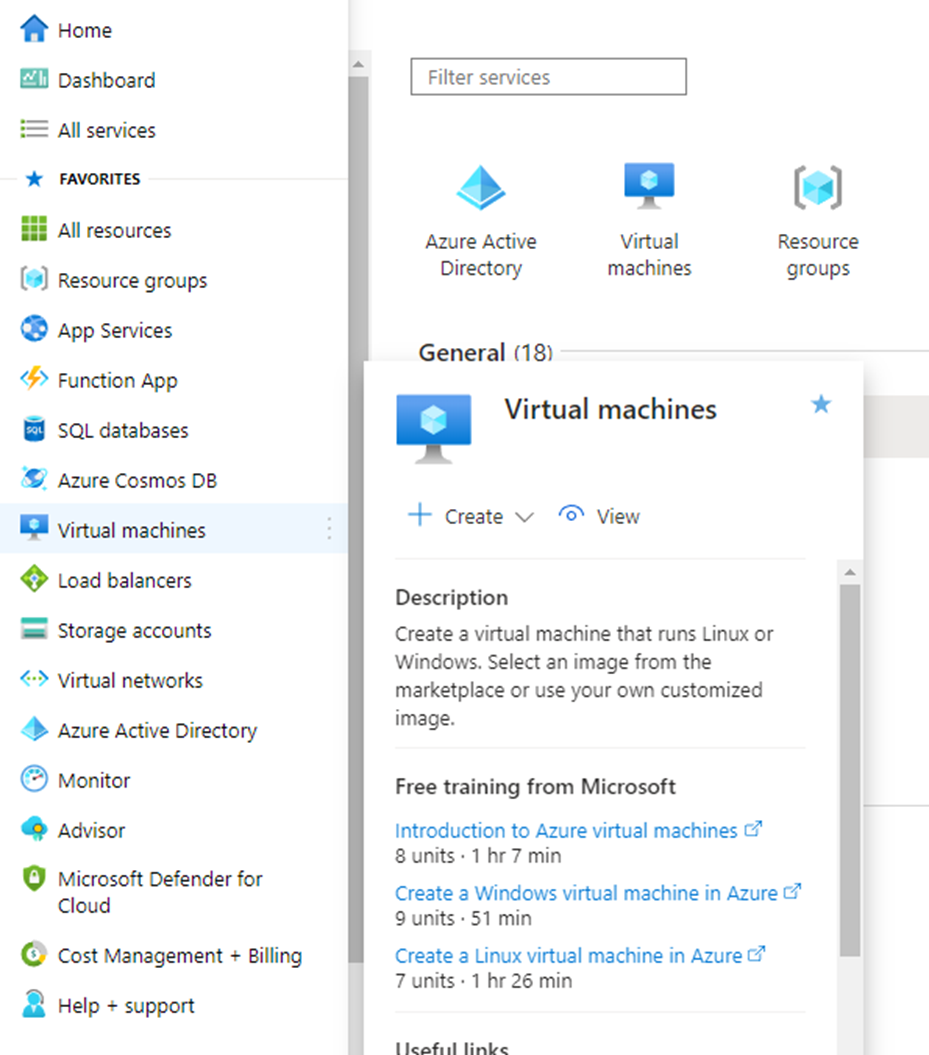This screenshot has width=929, height=1055.
Task: Select Storage accounts in the sidebar
Action: tap(135, 630)
